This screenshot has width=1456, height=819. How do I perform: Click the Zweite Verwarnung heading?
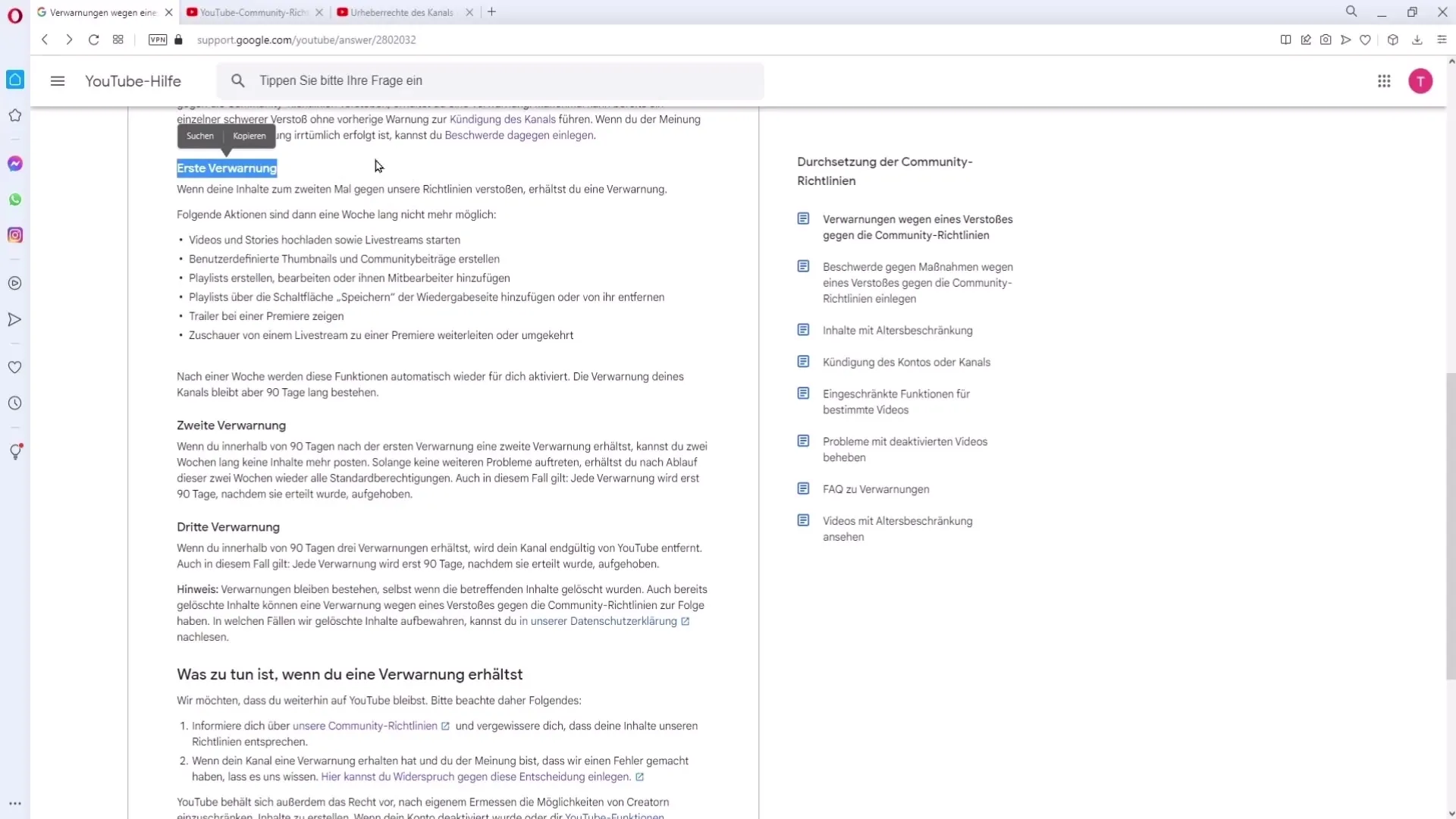pyautogui.click(x=231, y=425)
